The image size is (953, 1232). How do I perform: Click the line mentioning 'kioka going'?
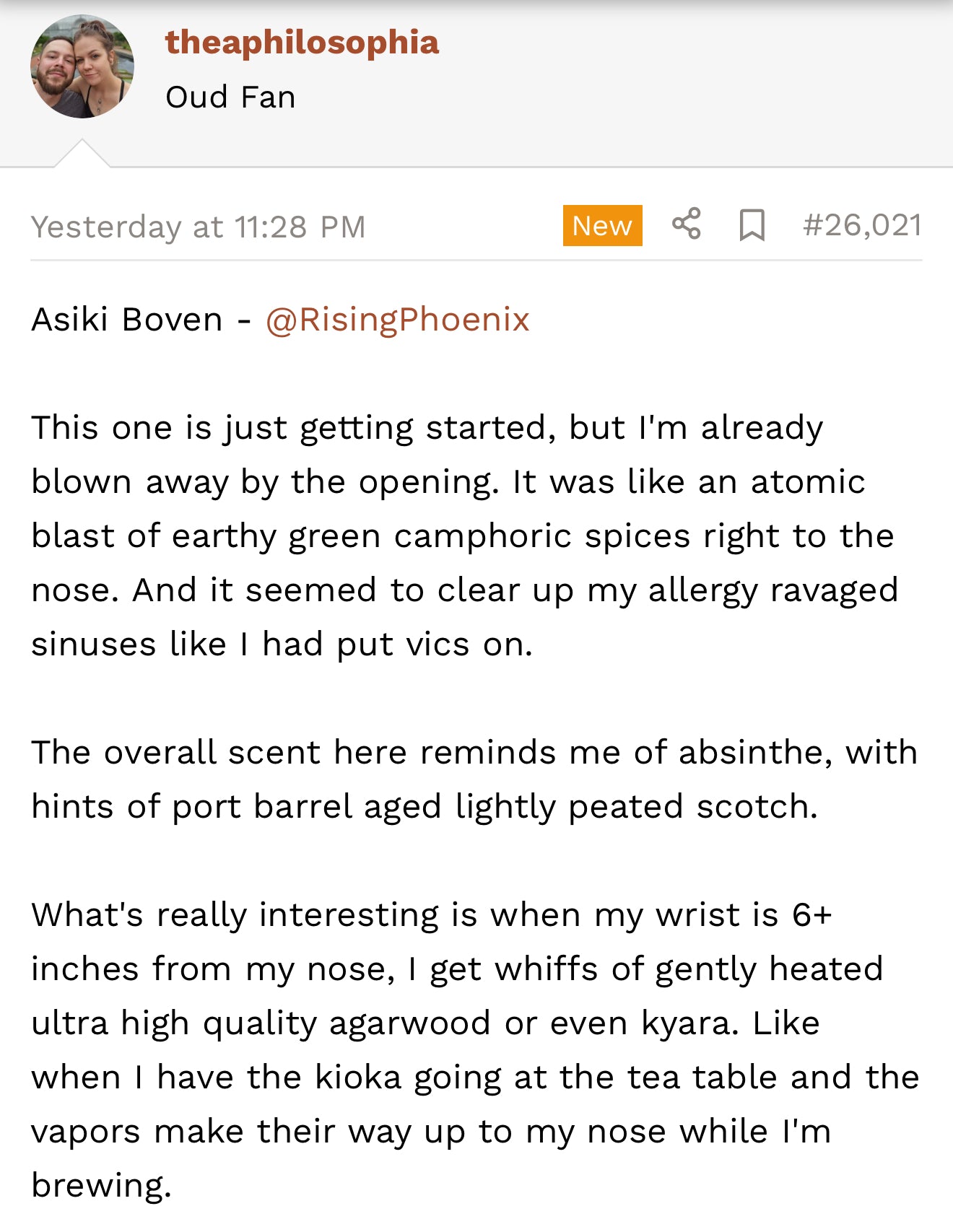[474, 1078]
